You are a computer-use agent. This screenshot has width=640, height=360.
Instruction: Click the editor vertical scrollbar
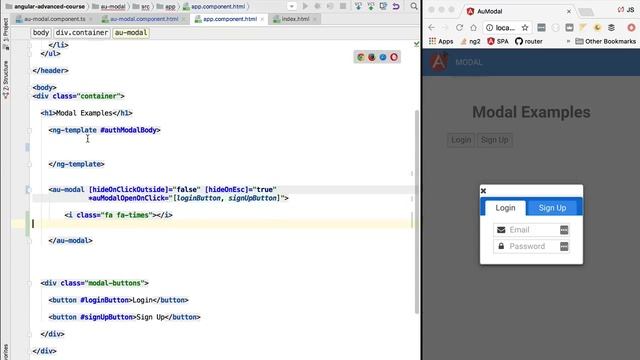coord(417,211)
